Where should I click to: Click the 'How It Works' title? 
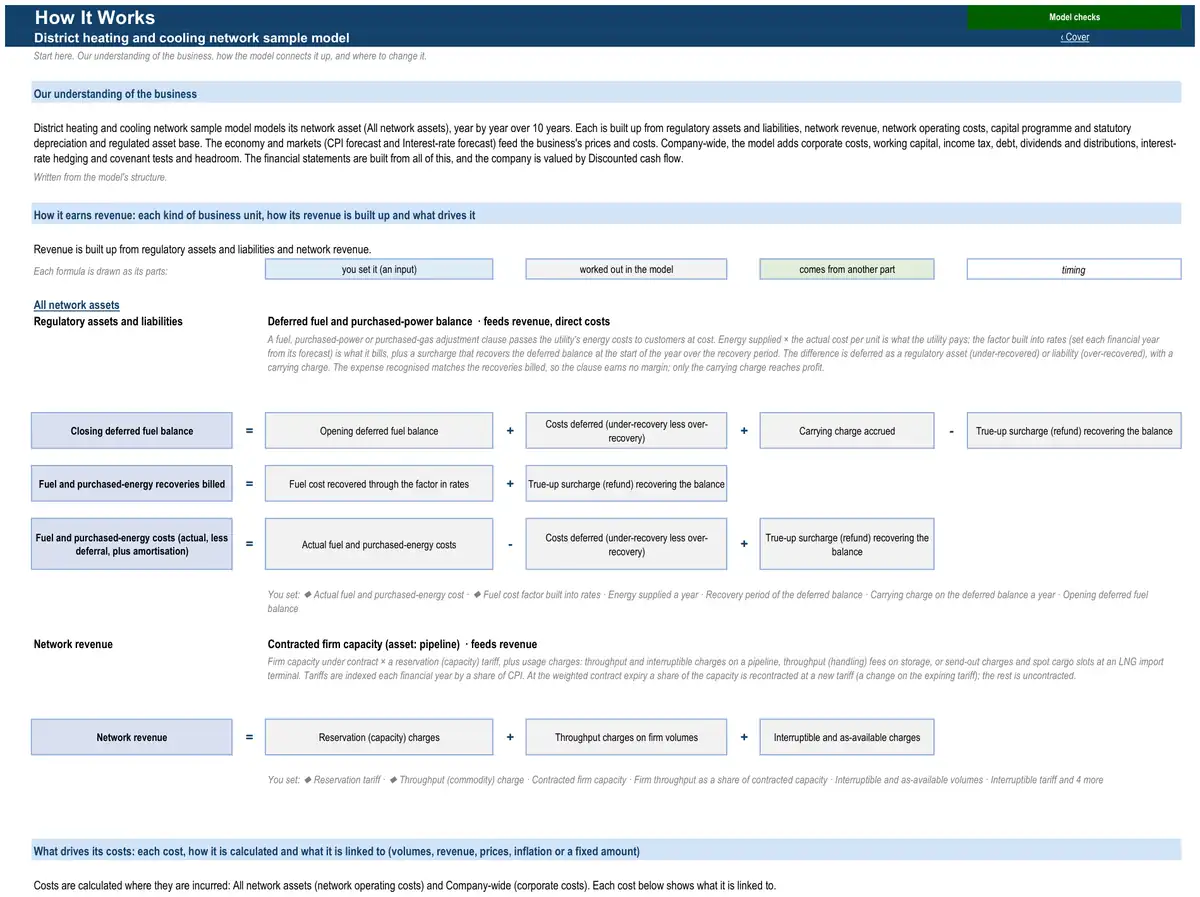tap(95, 17)
